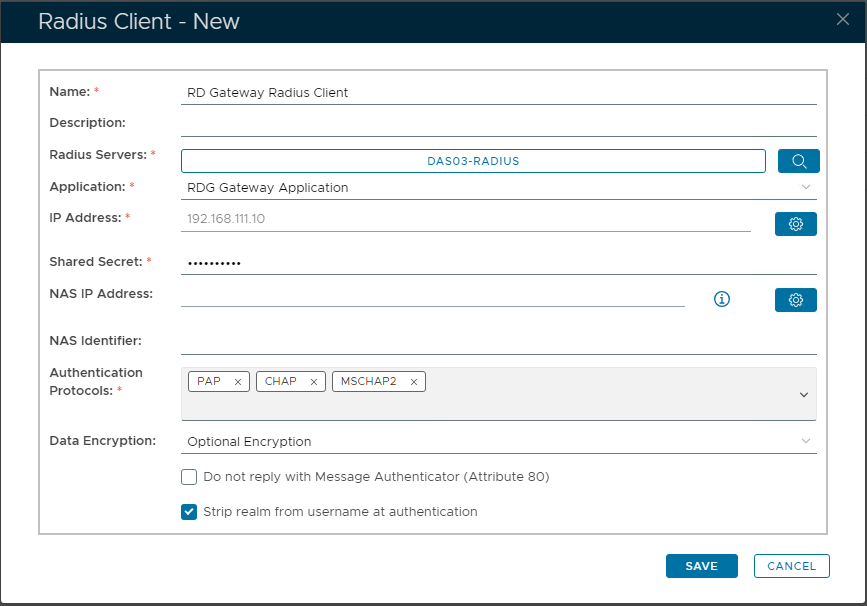Open the NAS IP Address gear settings
Screen dimensions: 867x606
pos(795,300)
